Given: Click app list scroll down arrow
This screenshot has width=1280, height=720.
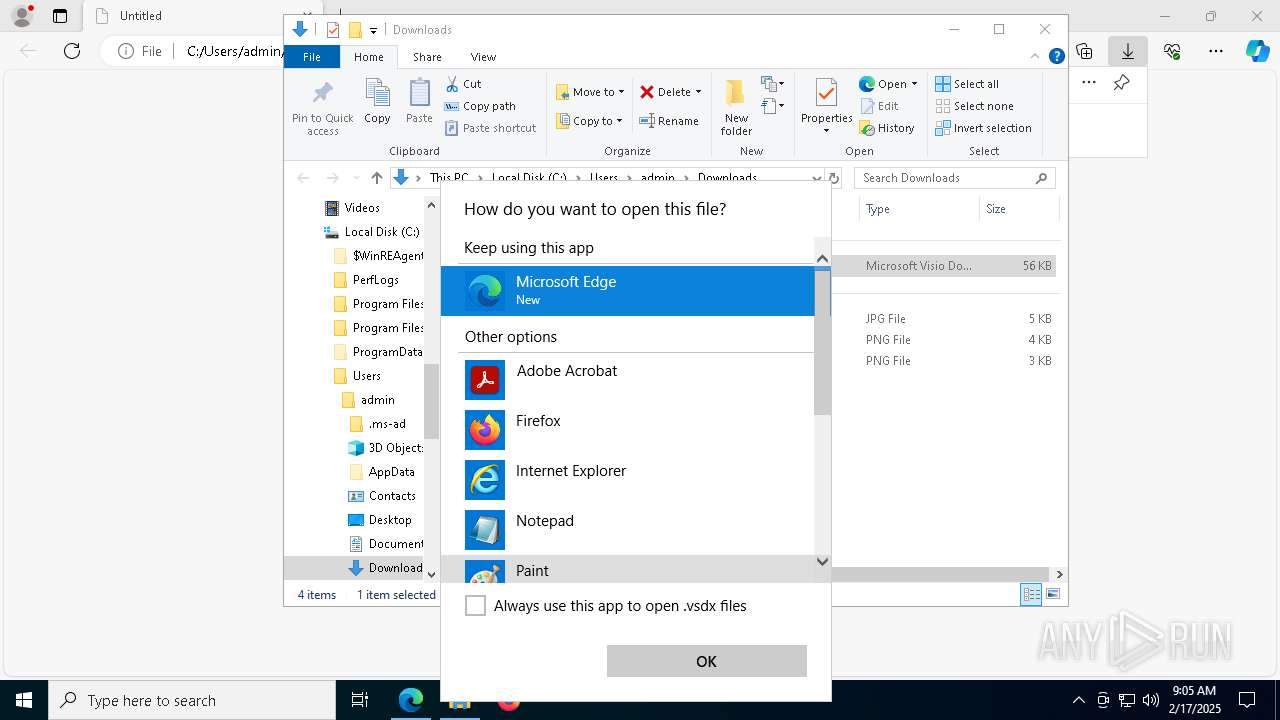Looking at the screenshot, I should (x=822, y=562).
